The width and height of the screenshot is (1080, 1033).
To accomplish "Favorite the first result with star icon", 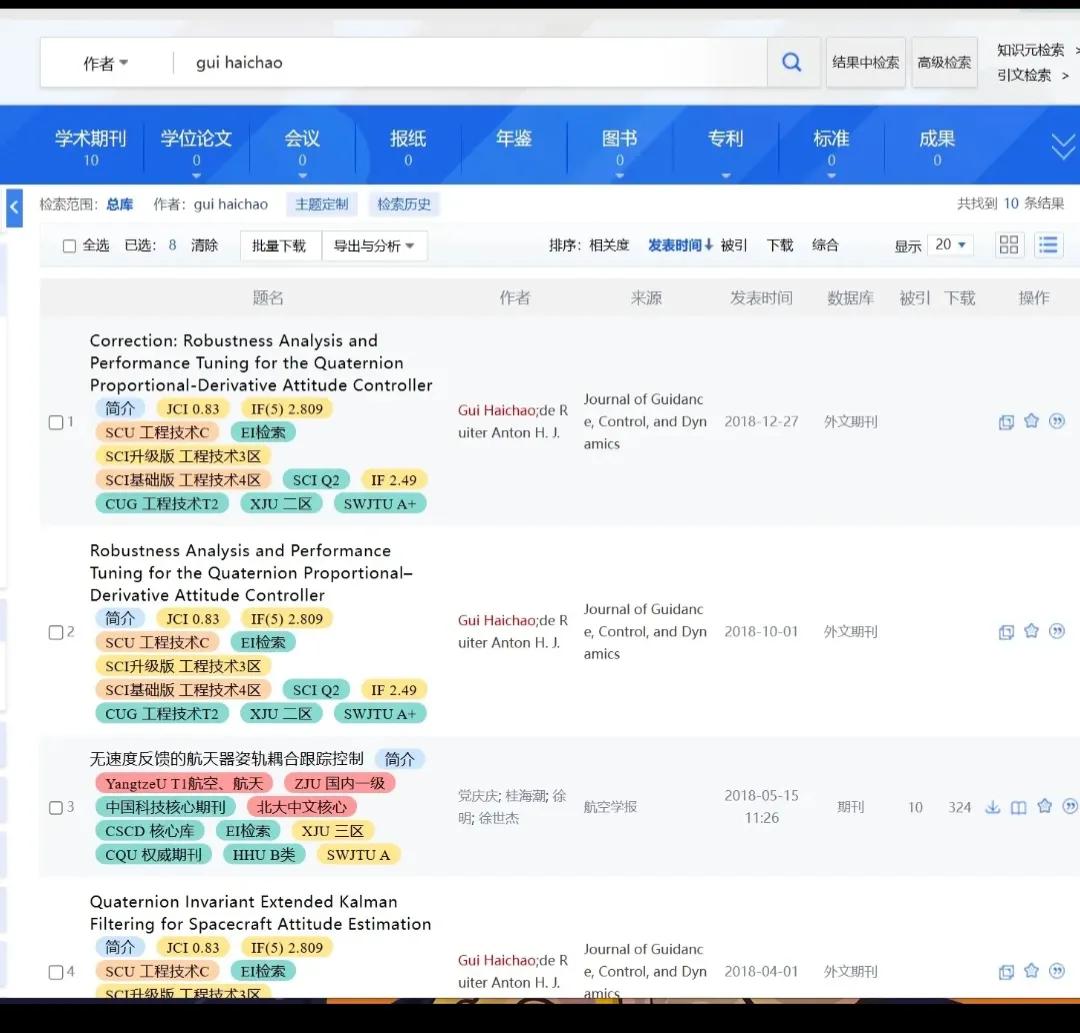I will pyautogui.click(x=1031, y=421).
